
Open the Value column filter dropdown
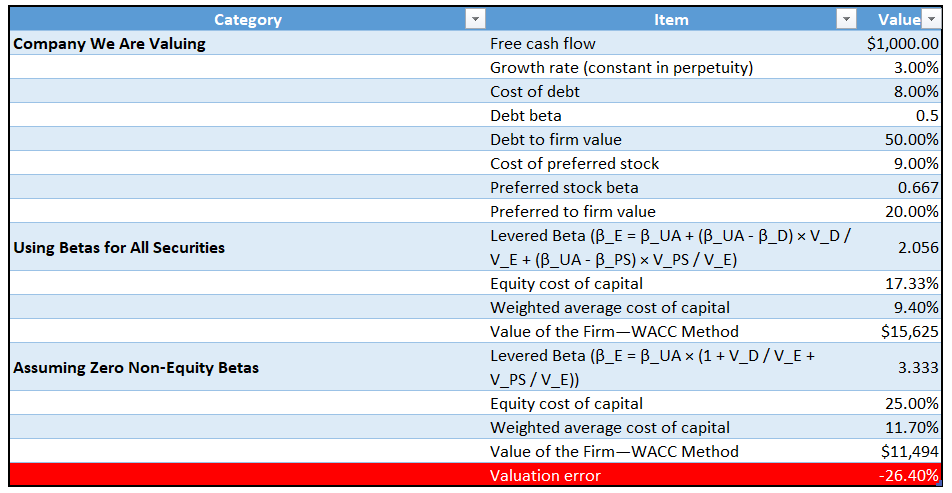click(x=931, y=20)
